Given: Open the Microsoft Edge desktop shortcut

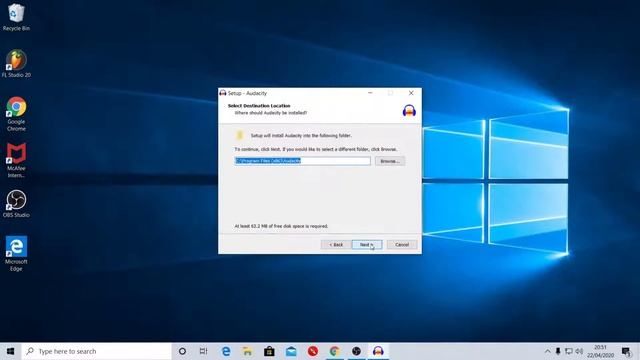Looking at the screenshot, I should pos(16,253).
